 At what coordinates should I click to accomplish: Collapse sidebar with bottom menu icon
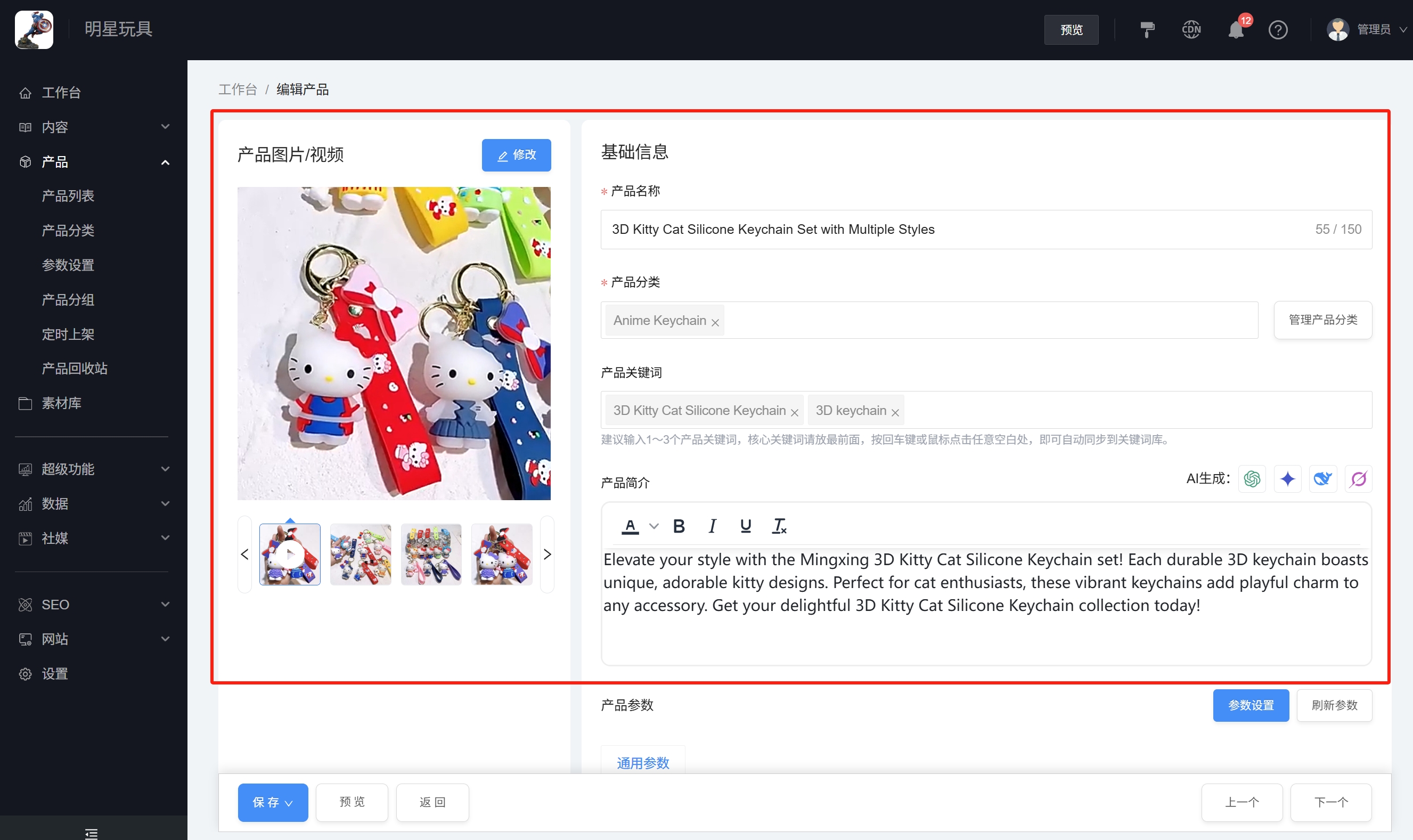[x=91, y=833]
